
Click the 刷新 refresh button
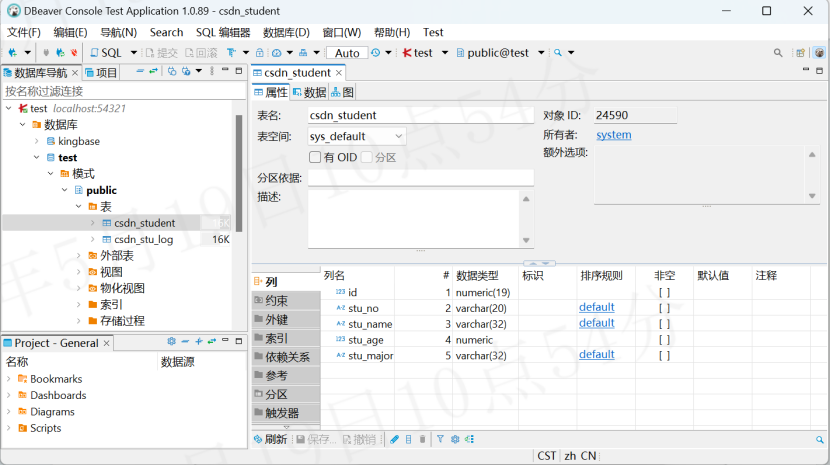tap(270, 439)
